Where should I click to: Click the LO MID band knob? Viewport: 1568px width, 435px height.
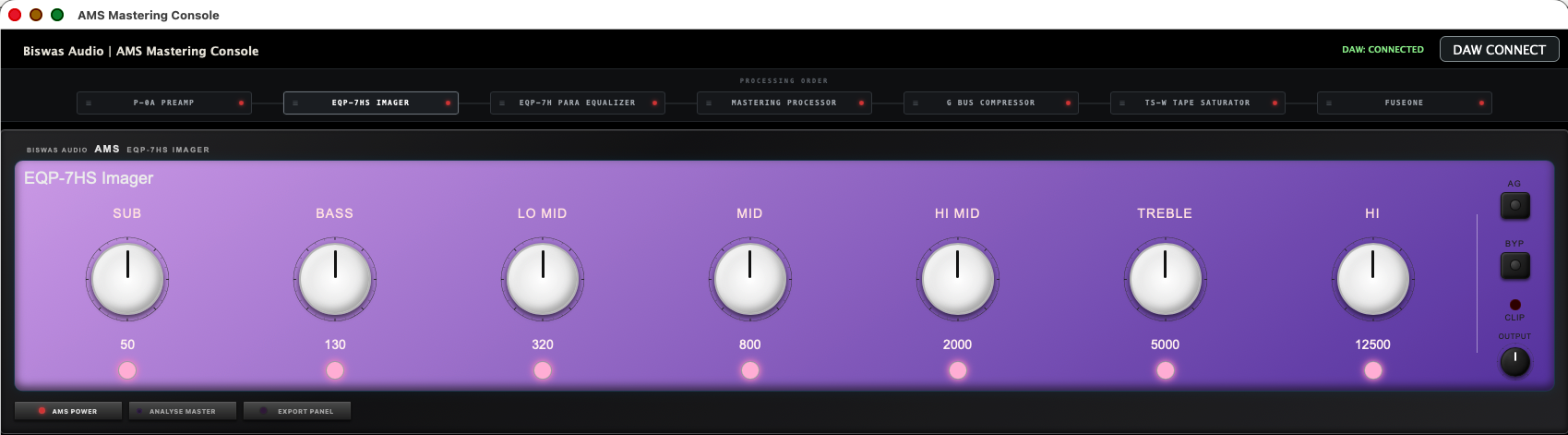point(543,278)
